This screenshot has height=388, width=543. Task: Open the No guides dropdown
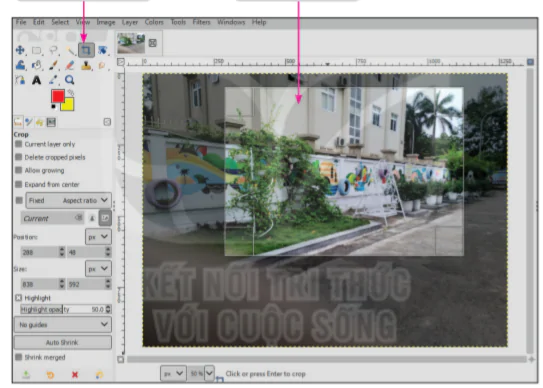pyautogui.click(x=63, y=325)
